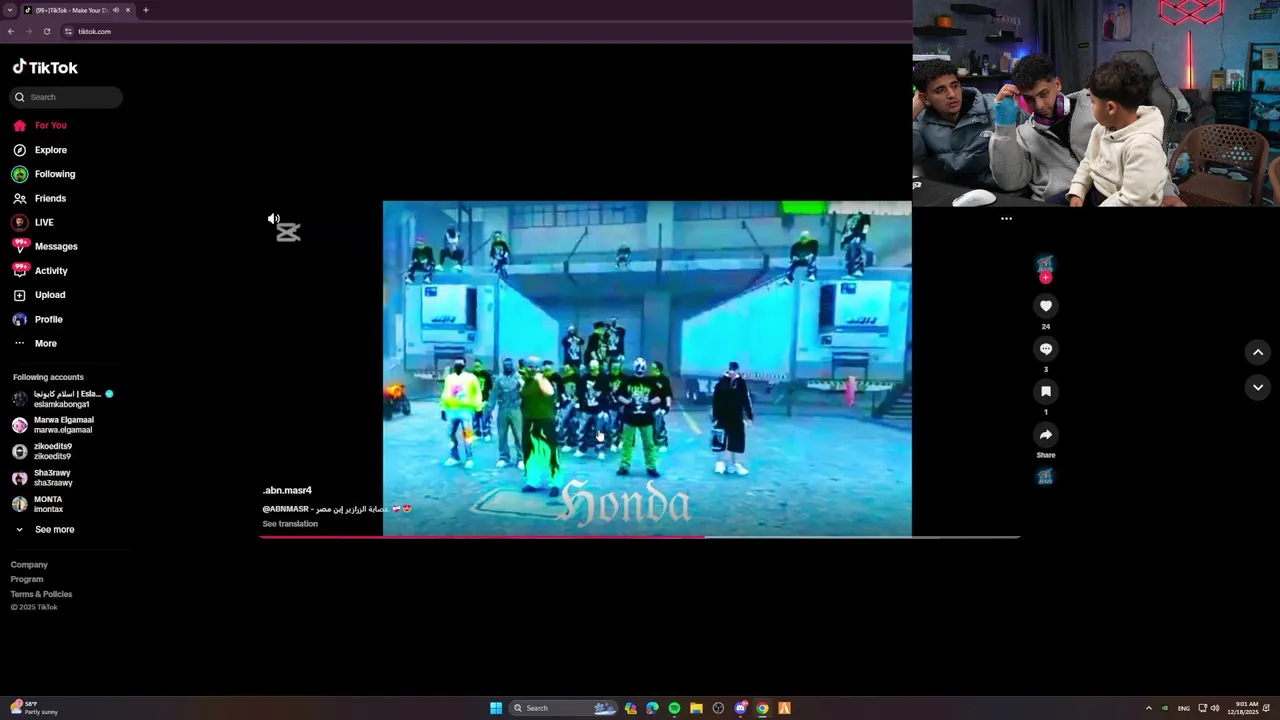Open the Sha3rawy following account
The height and width of the screenshot is (720, 1280).
[42, 478]
